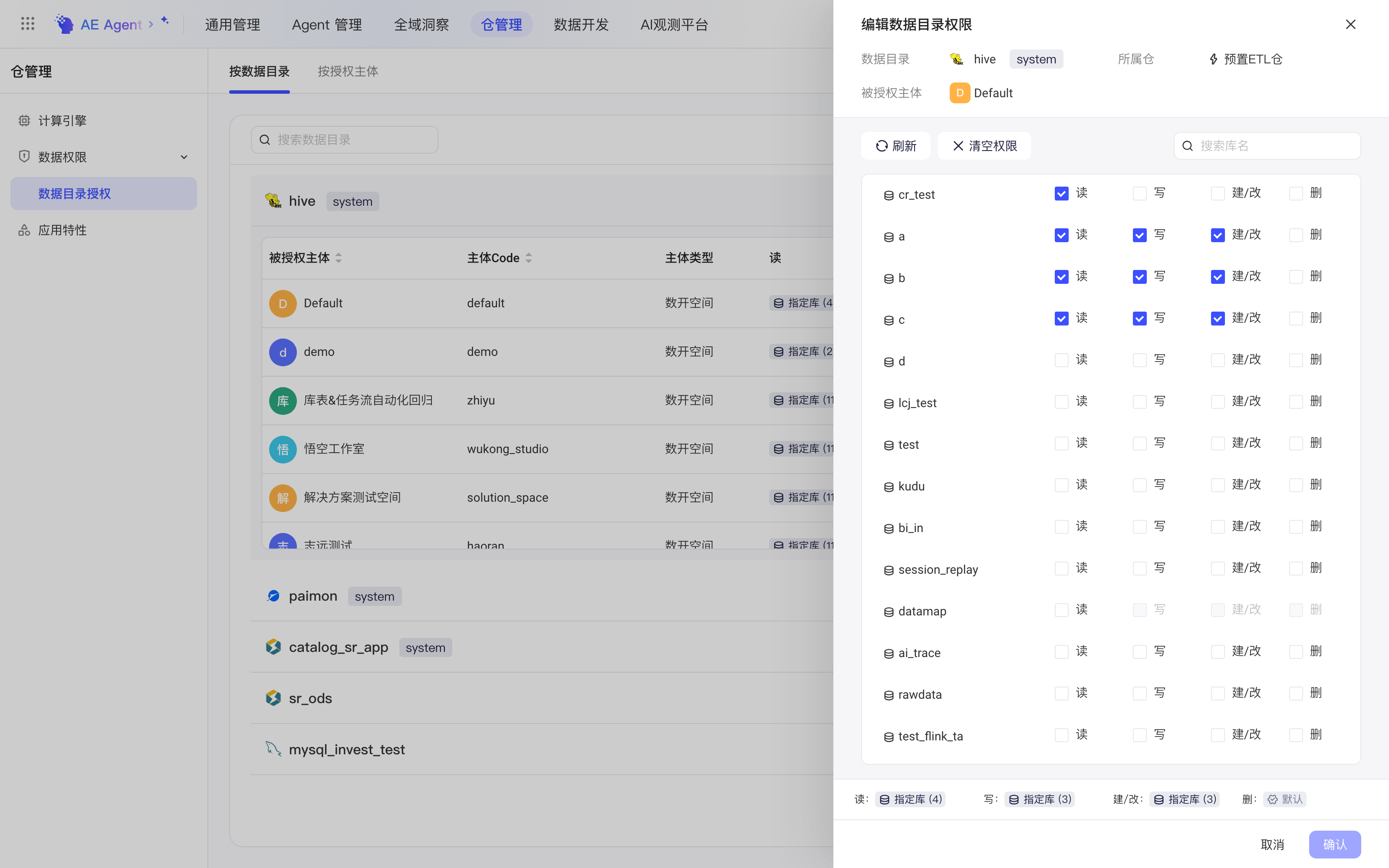Click the 取消 button
The image size is (1389, 868).
click(1272, 845)
